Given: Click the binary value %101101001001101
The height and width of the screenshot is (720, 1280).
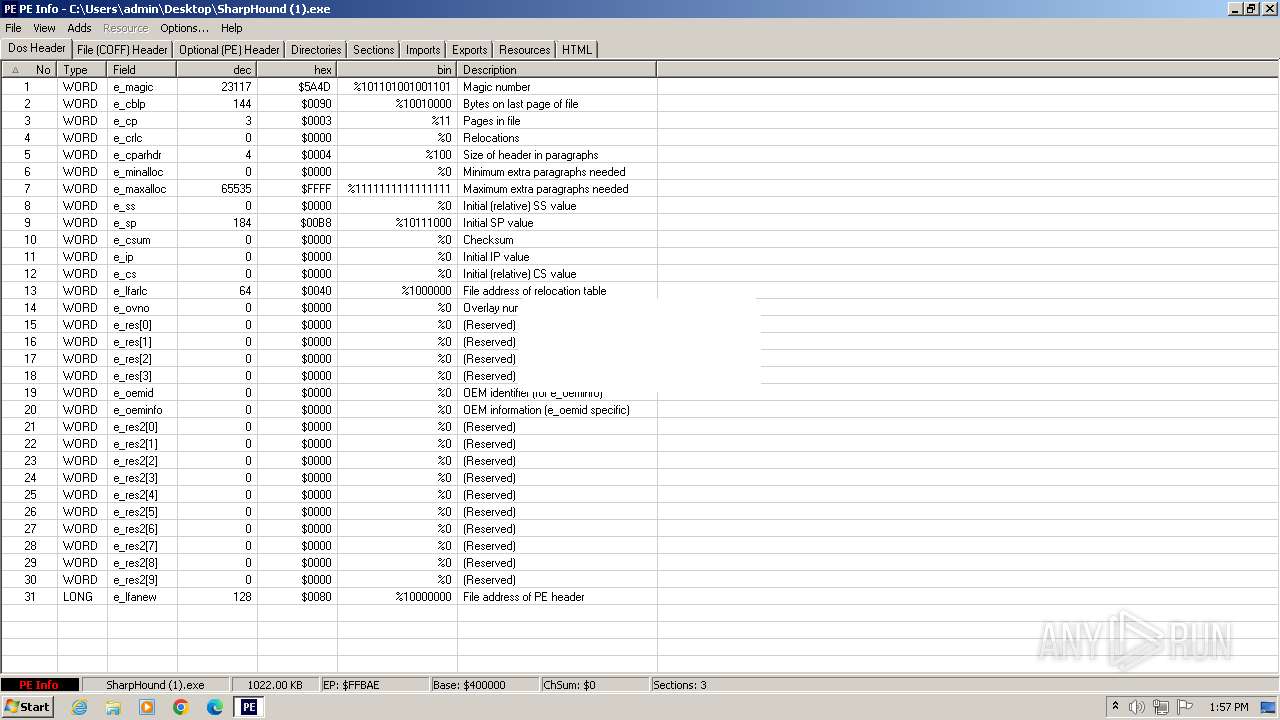Looking at the screenshot, I should pos(402,87).
